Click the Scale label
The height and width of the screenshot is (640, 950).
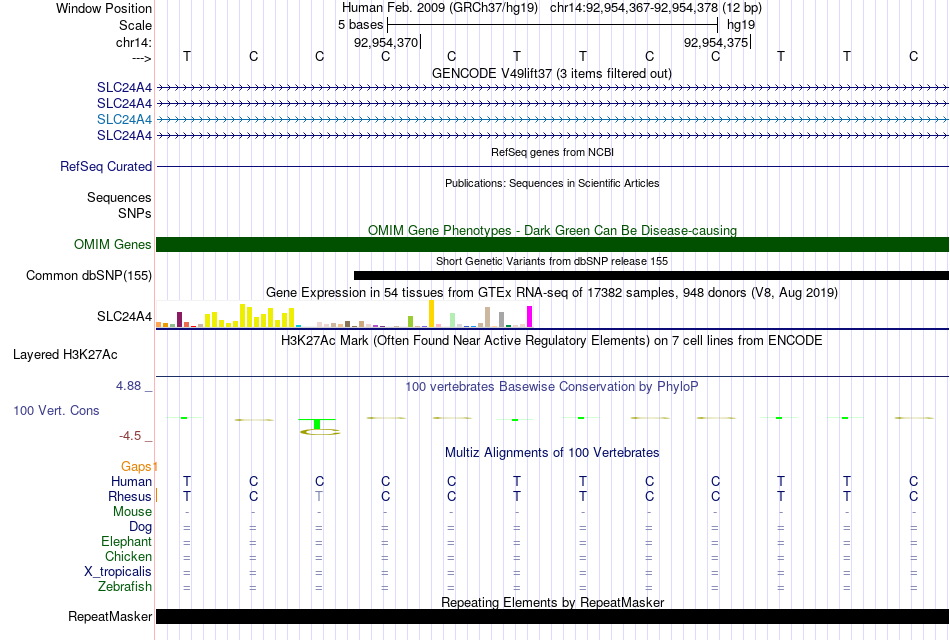(135, 25)
